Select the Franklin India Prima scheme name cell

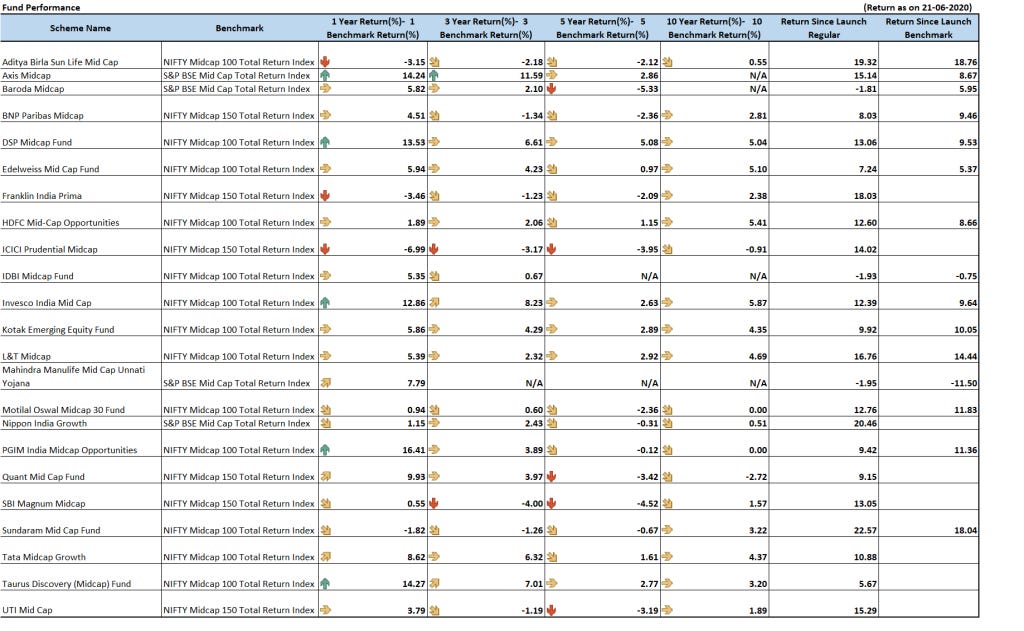(81, 189)
